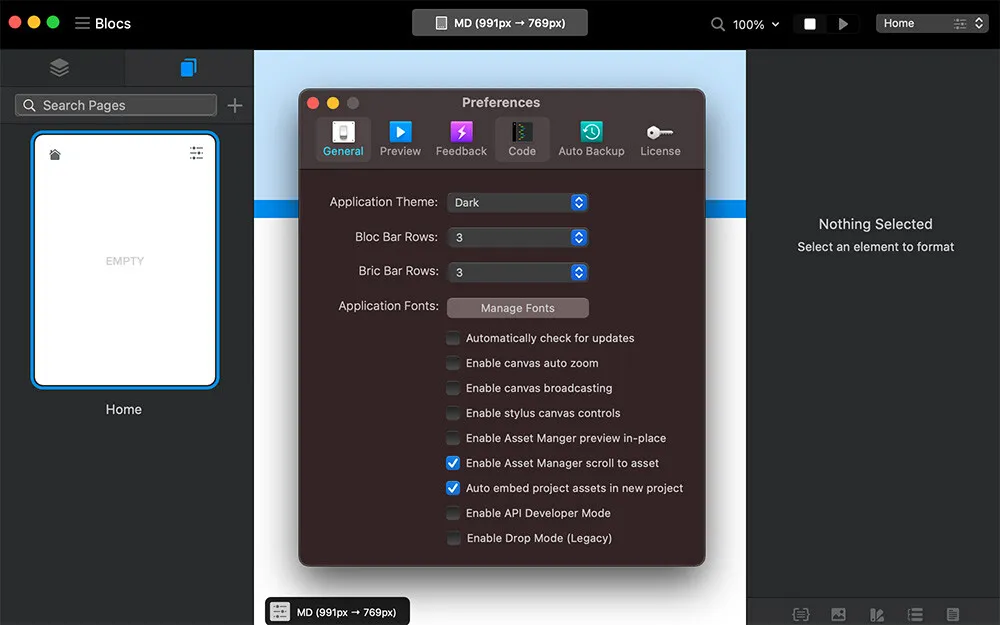Open the Preview preferences tab
This screenshot has height=625, width=1000.
pos(400,139)
